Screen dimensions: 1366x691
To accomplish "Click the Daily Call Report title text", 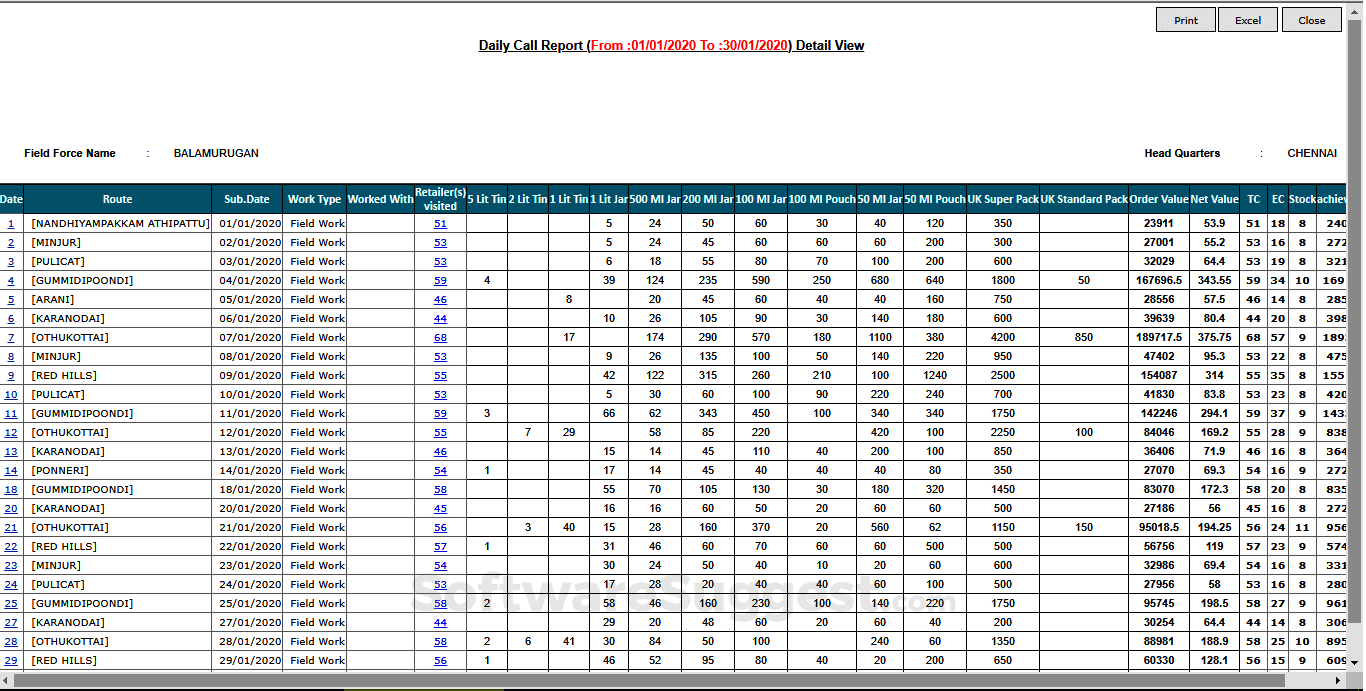I will [x=672, y=45].
